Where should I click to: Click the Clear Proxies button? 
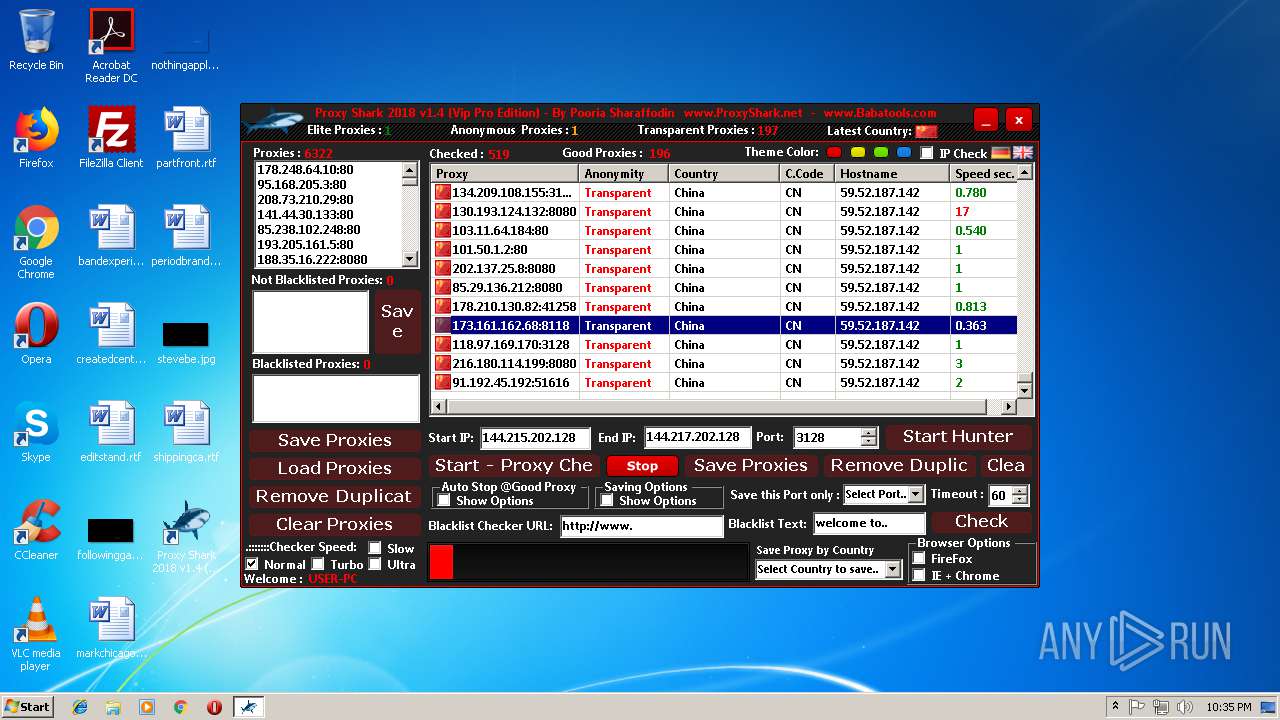(x=335, y=524)
